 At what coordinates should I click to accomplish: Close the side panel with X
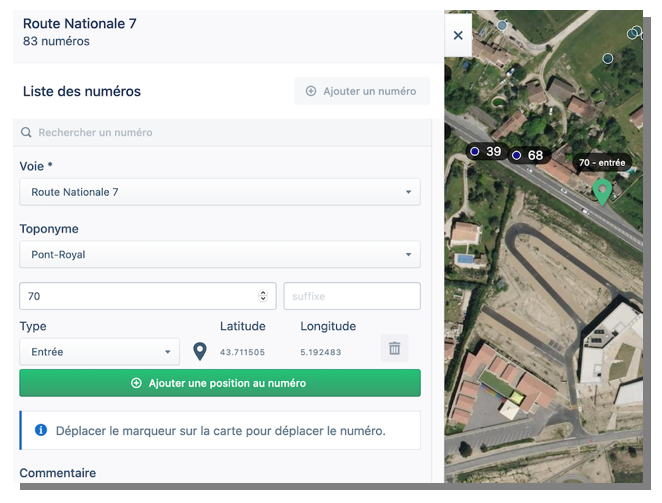click(458, 35)
